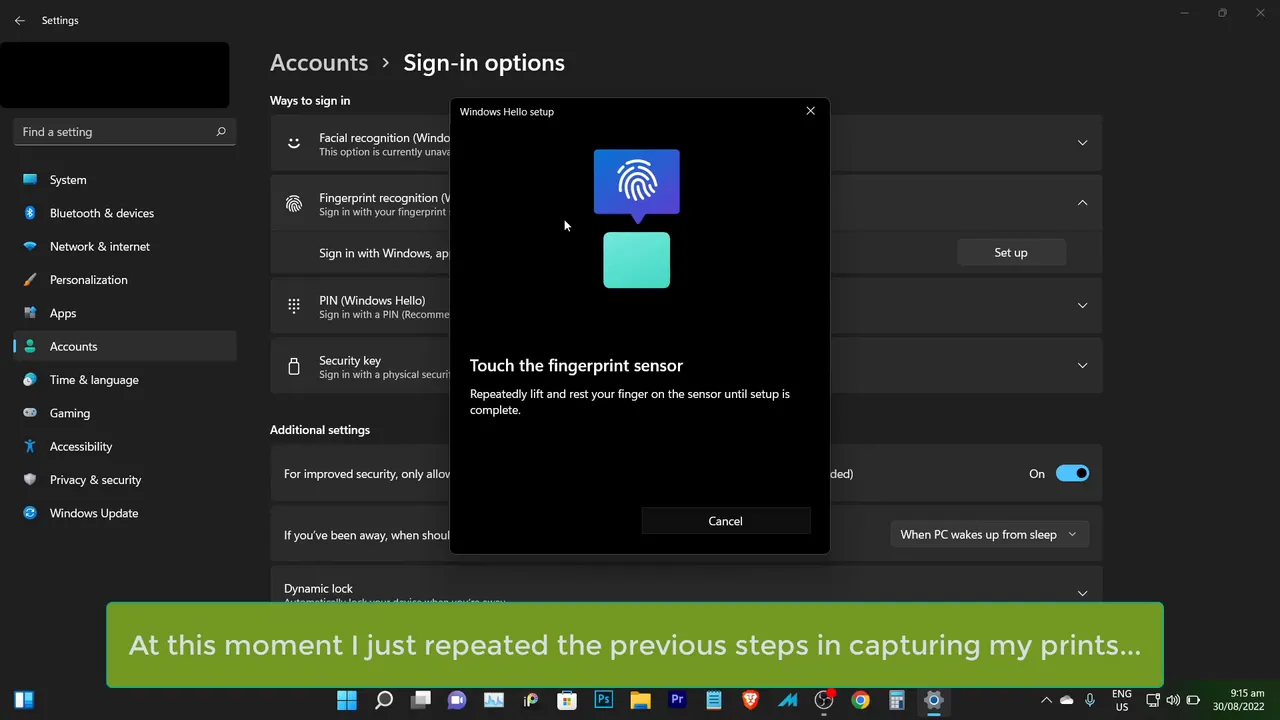The image size is (1280, 720).
Task: Open Widgets panel on taskbar
Action: coord(24,700)
